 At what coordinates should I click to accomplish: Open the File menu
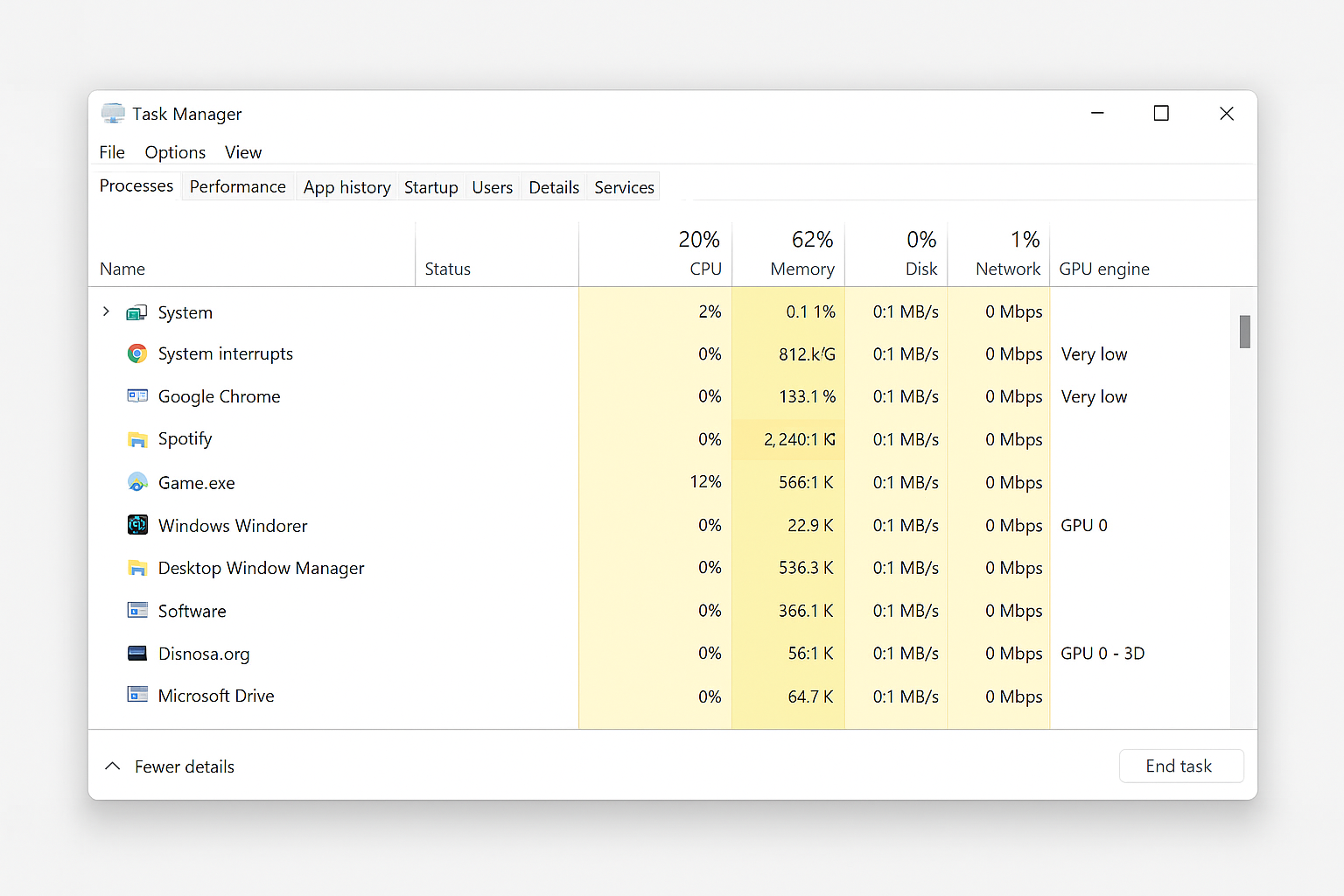click(112, 152)
